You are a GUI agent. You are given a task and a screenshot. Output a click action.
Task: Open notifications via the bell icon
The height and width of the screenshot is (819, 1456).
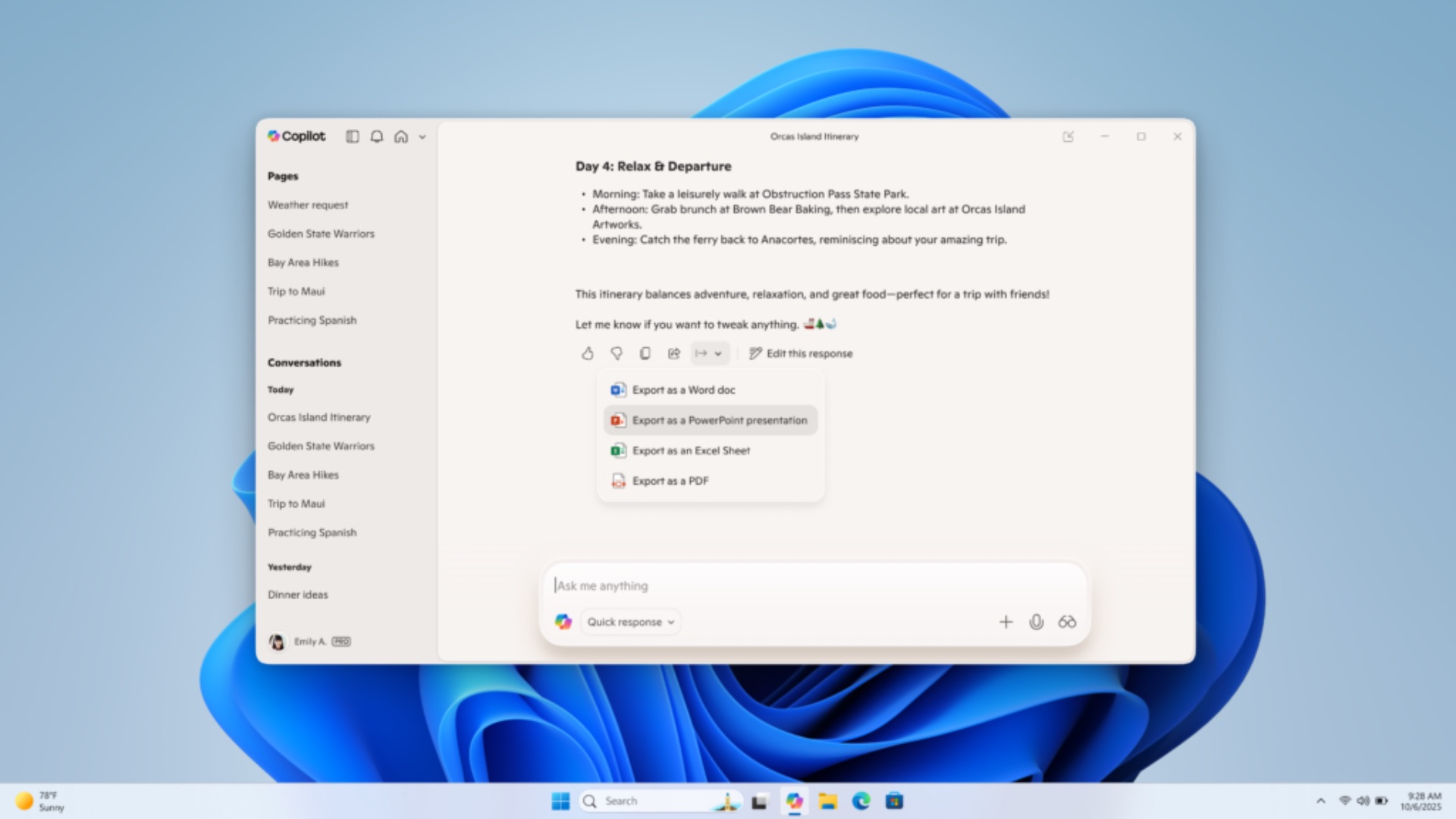coord(377,137)
